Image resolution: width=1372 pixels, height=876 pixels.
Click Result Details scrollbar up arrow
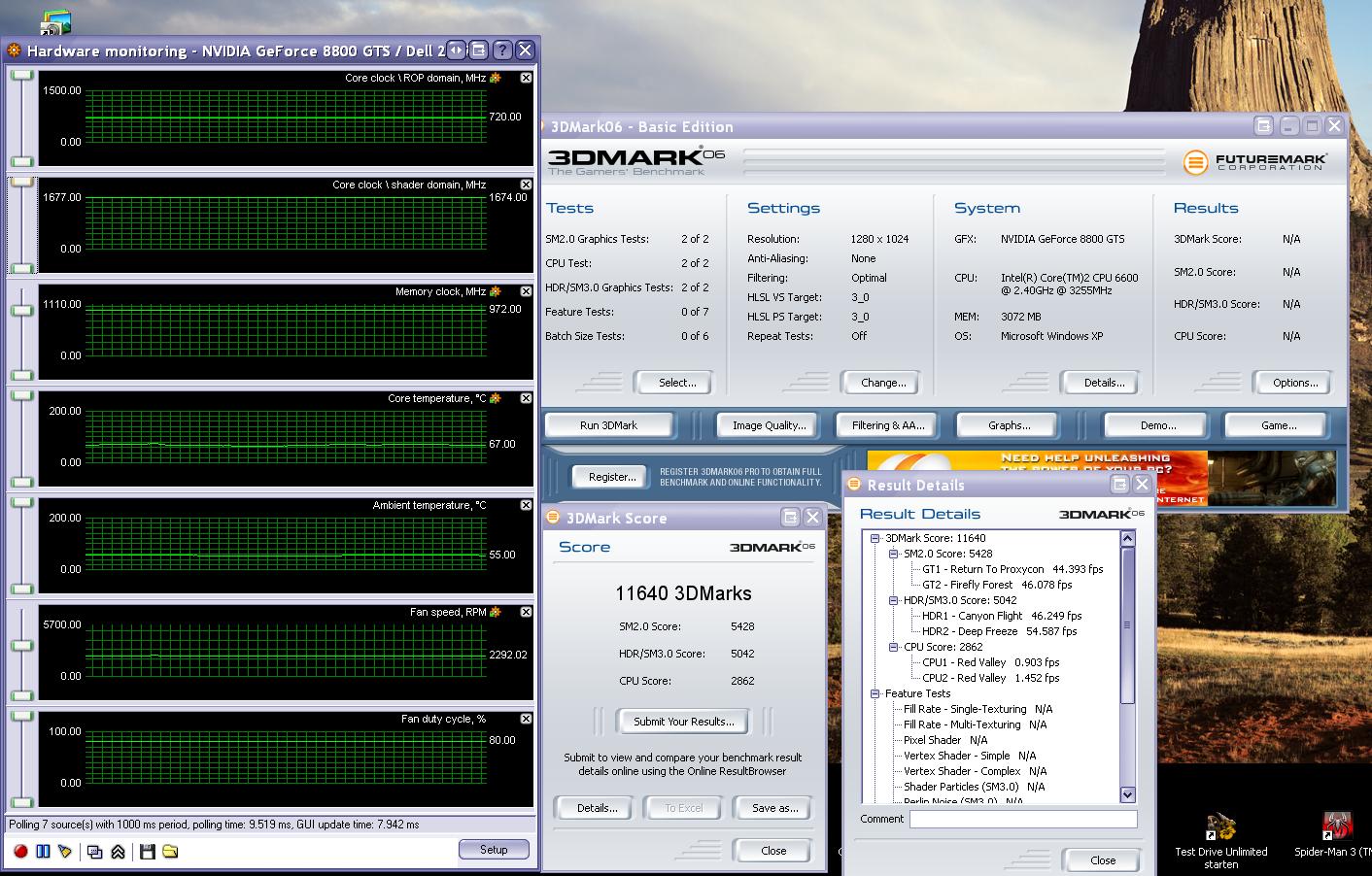pyautogui.click(x=1128, y=538)
